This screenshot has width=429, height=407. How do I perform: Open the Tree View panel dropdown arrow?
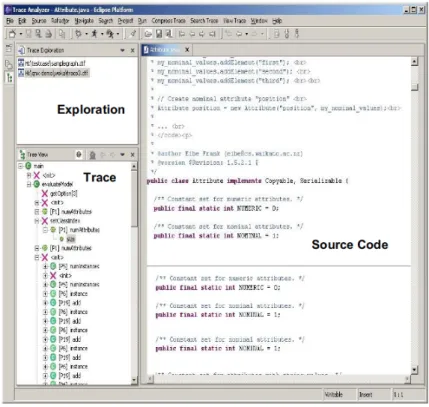coord(122,155)
